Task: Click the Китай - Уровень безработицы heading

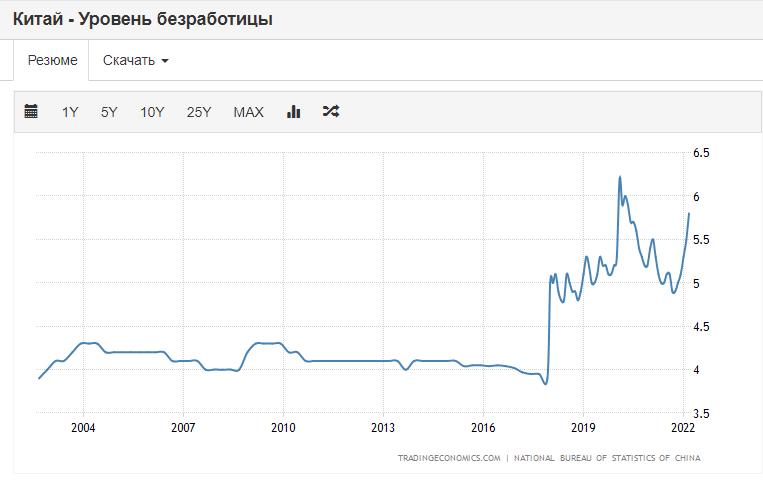Action: pyautogui.click(x=142, y=19)
